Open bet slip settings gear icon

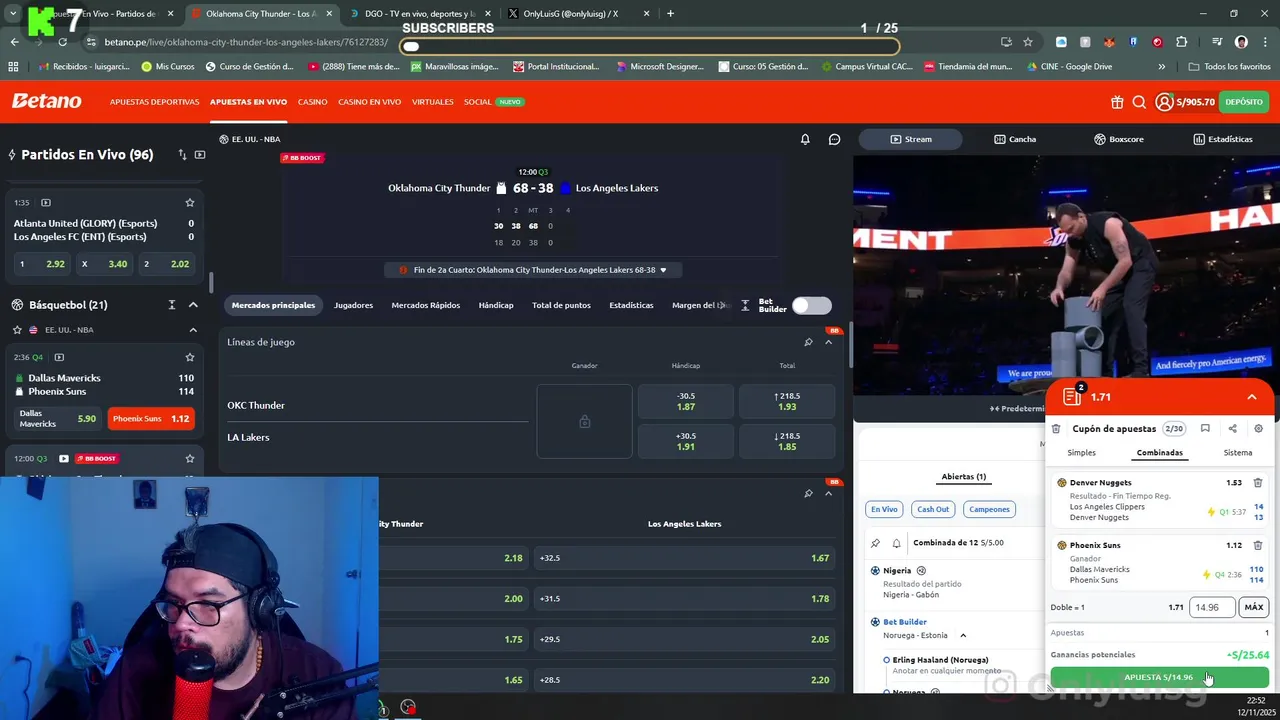(x=1258, y=429)
